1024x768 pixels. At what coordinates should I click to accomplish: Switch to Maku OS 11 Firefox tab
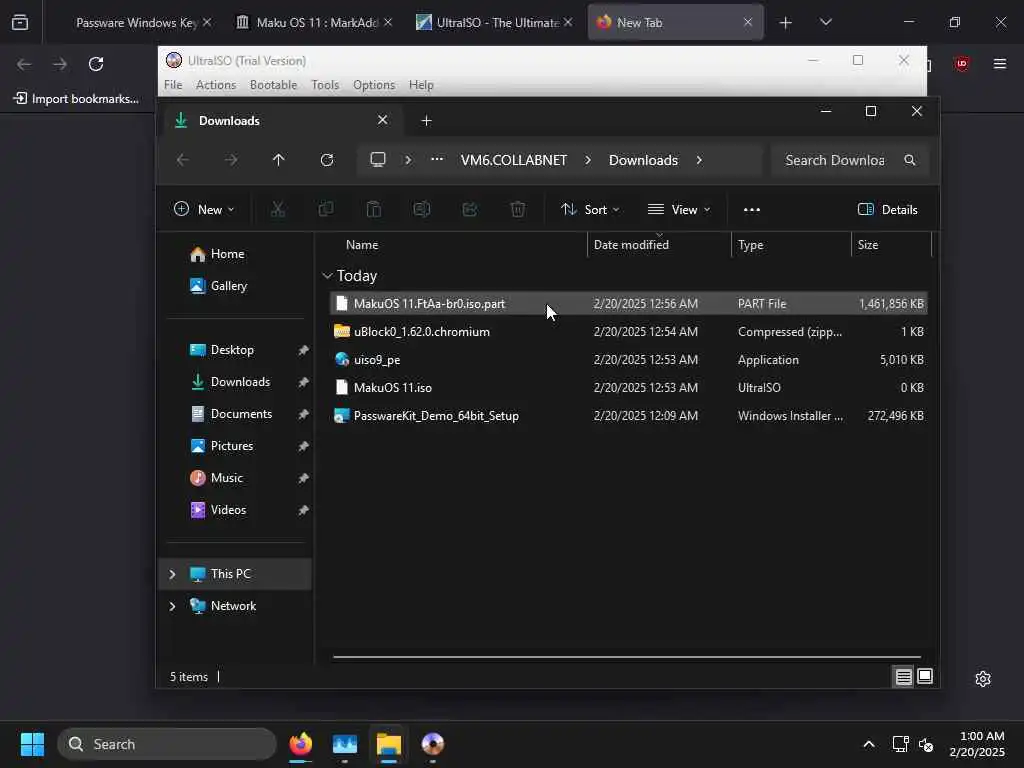coord(316,22)
